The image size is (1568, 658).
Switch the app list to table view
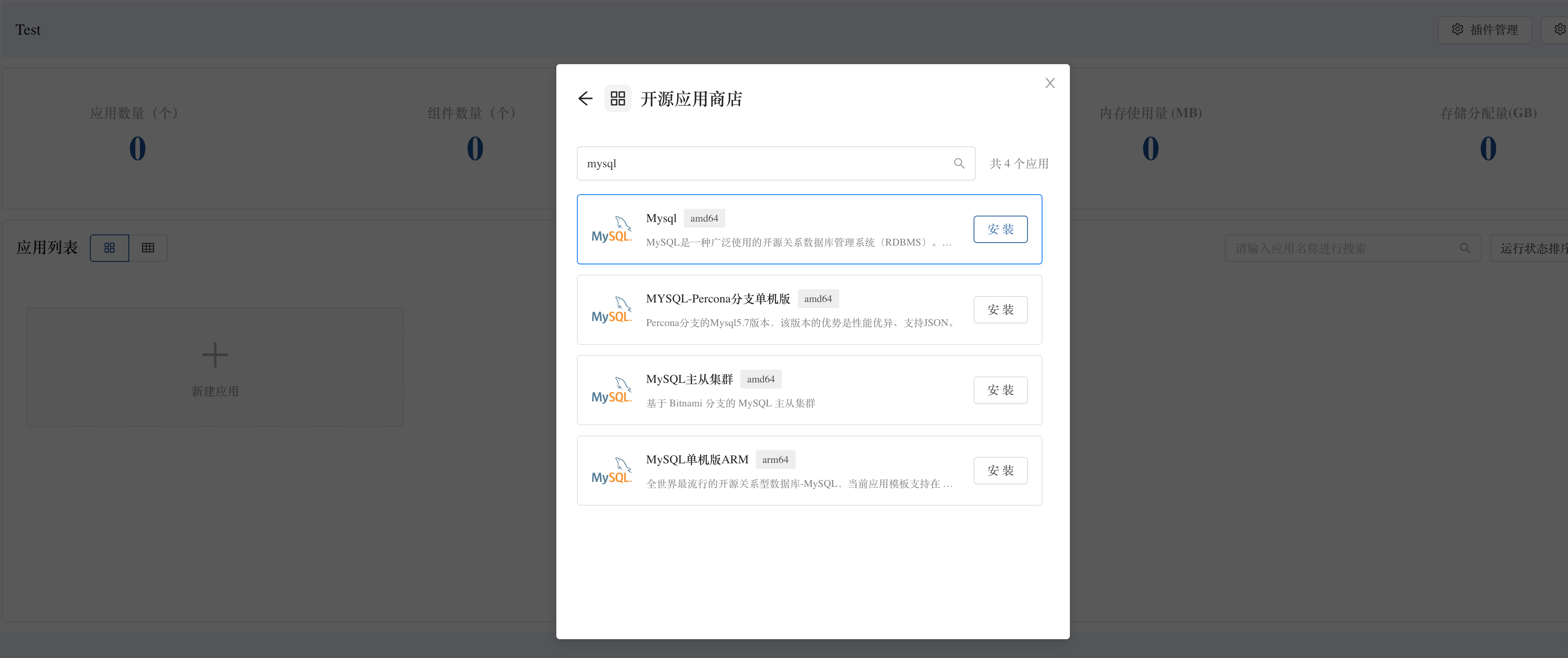pyautogui.click(x=148, y=248)
